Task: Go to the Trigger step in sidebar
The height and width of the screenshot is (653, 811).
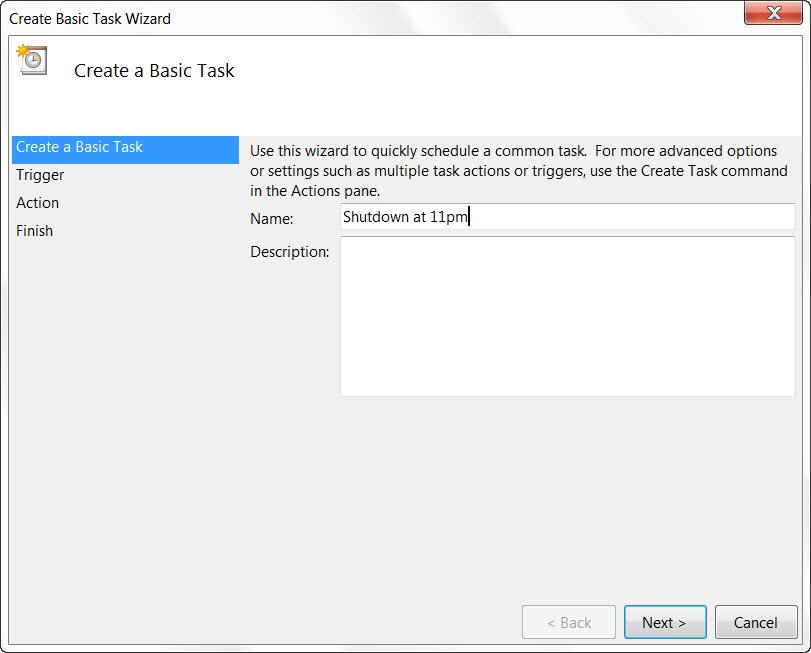Action: click(40, 175)
